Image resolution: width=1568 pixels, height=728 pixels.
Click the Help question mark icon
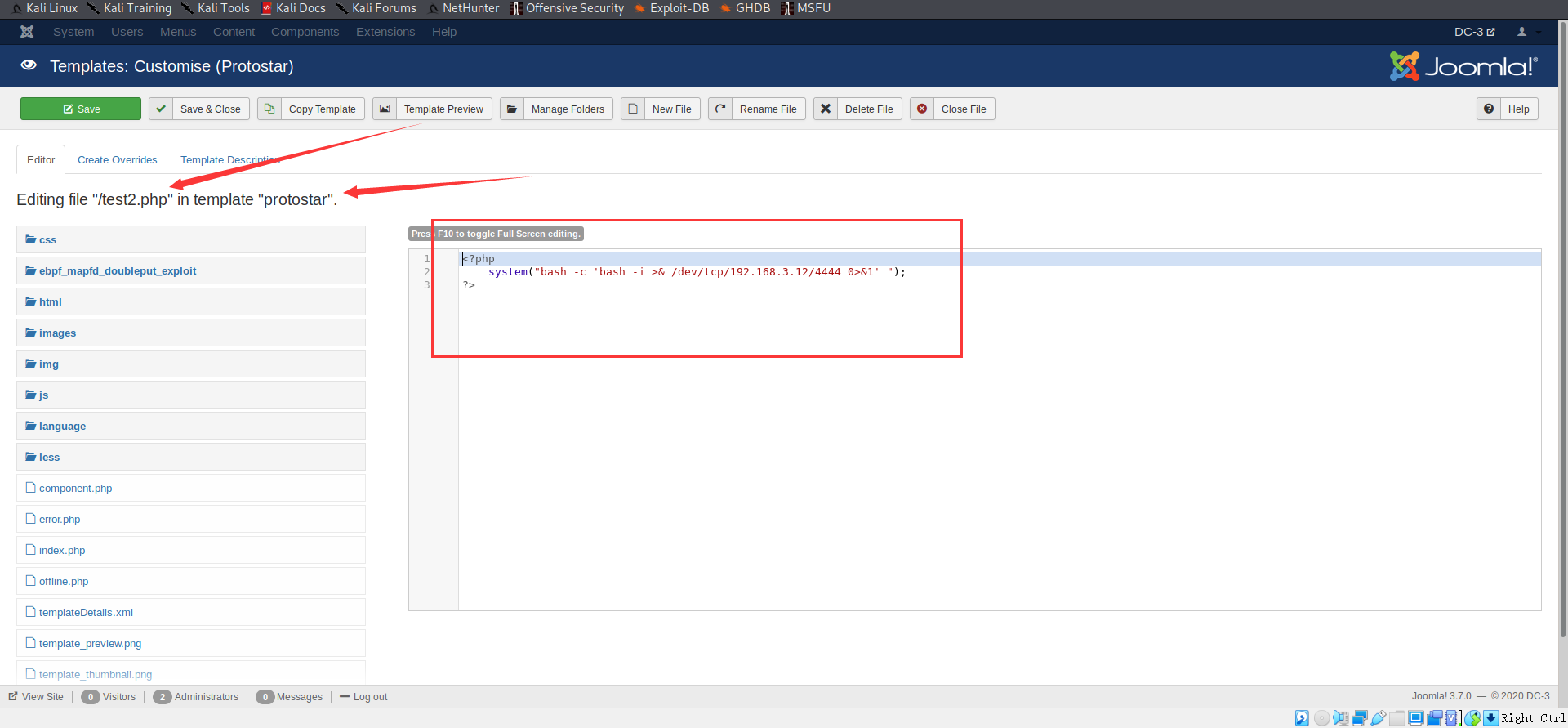pyautogui.click(x=1489, y=109)
